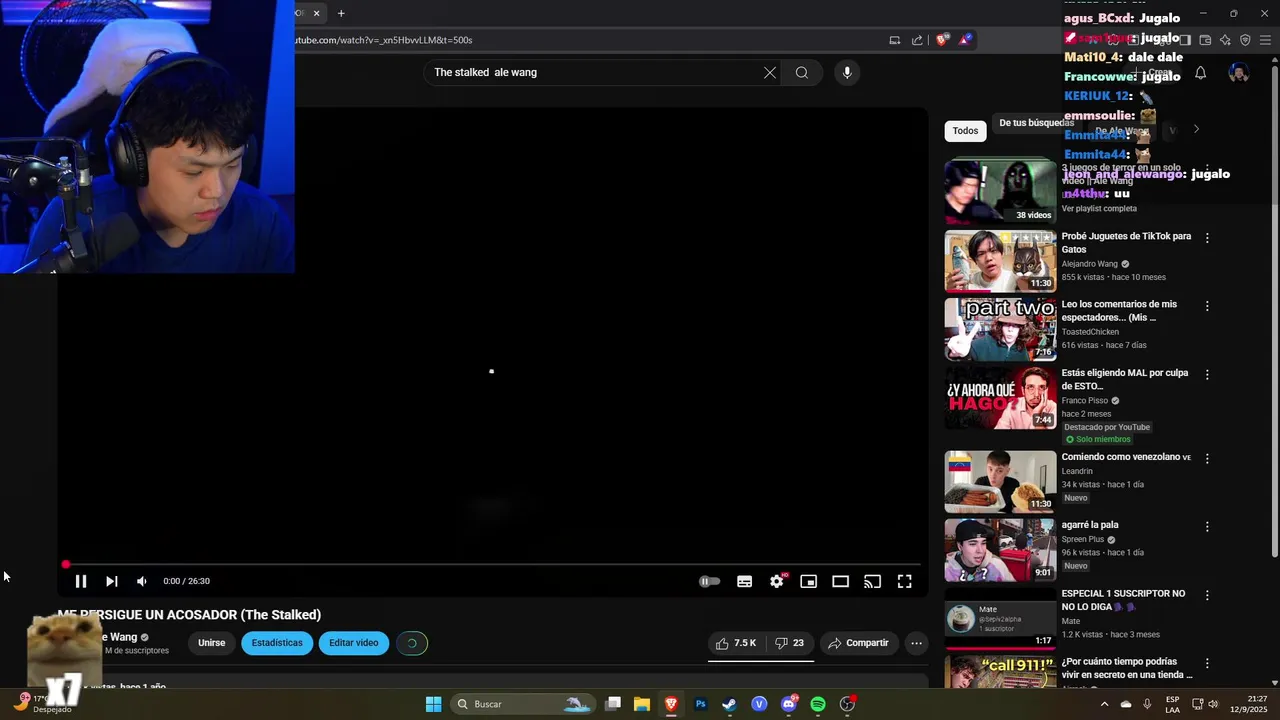The height and width of the screenshot is (720, 1280).
Task: Open Brave Shields lion icon
Action: 942,40
